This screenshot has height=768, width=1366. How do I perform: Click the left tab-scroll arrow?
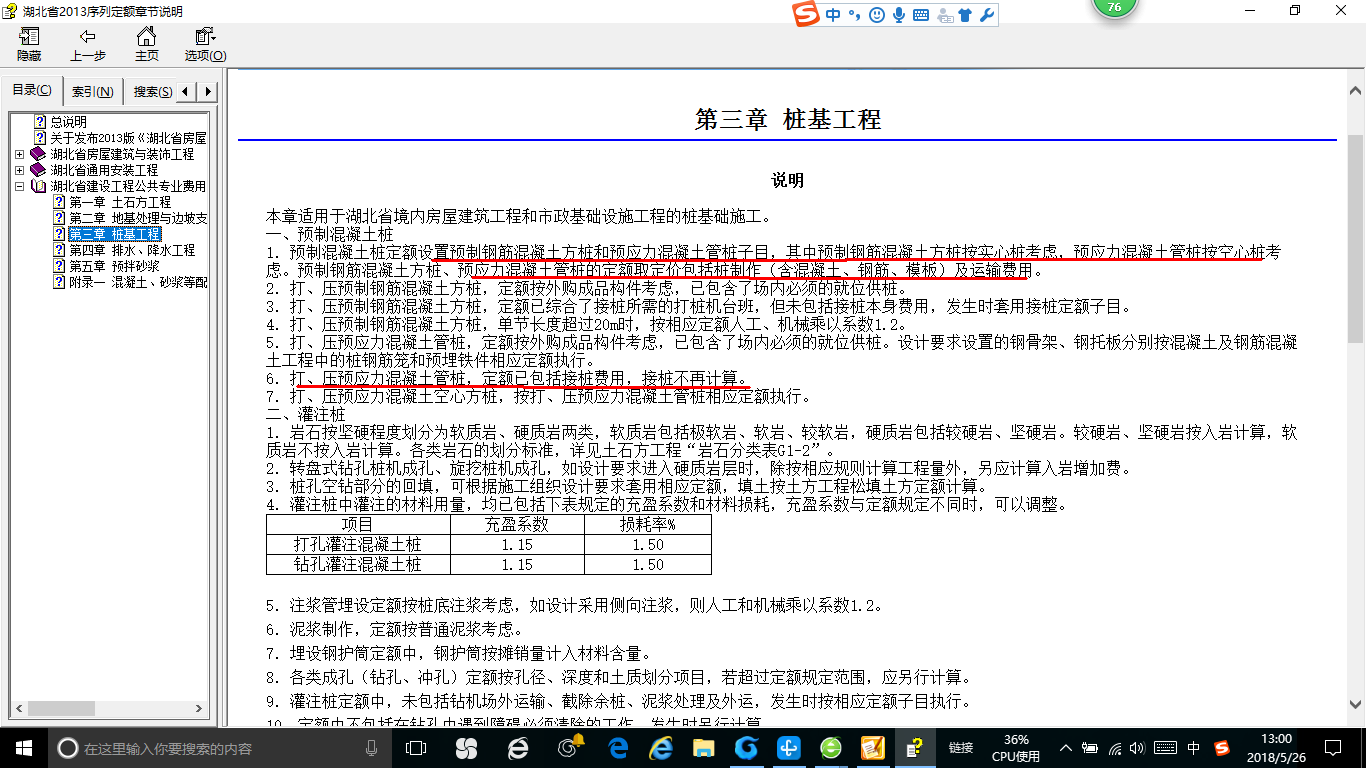[x=187, y=92]
